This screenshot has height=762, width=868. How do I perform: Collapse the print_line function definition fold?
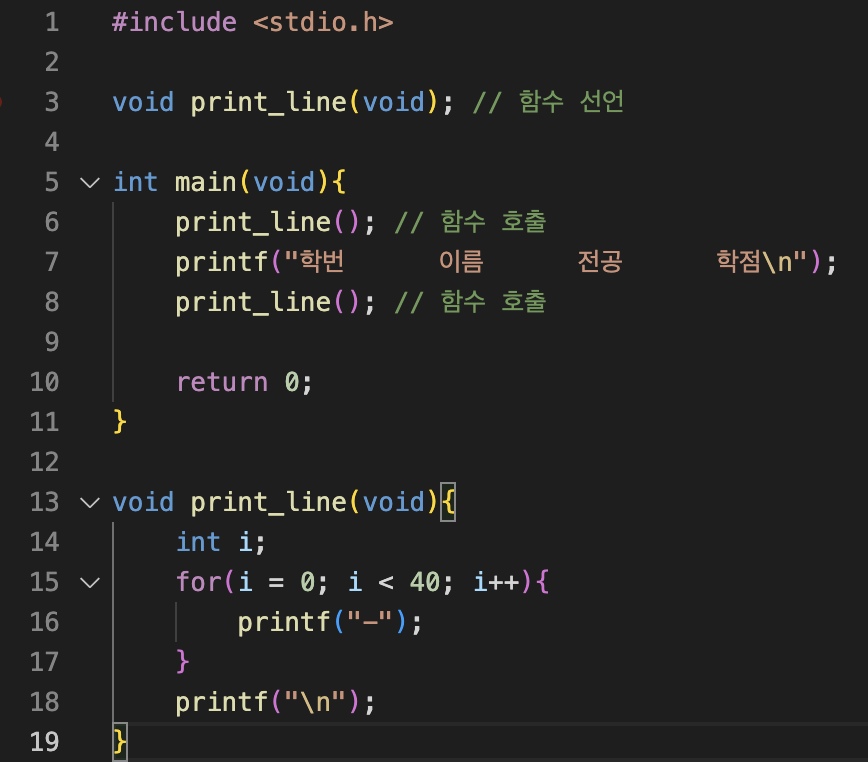[90, 502]
